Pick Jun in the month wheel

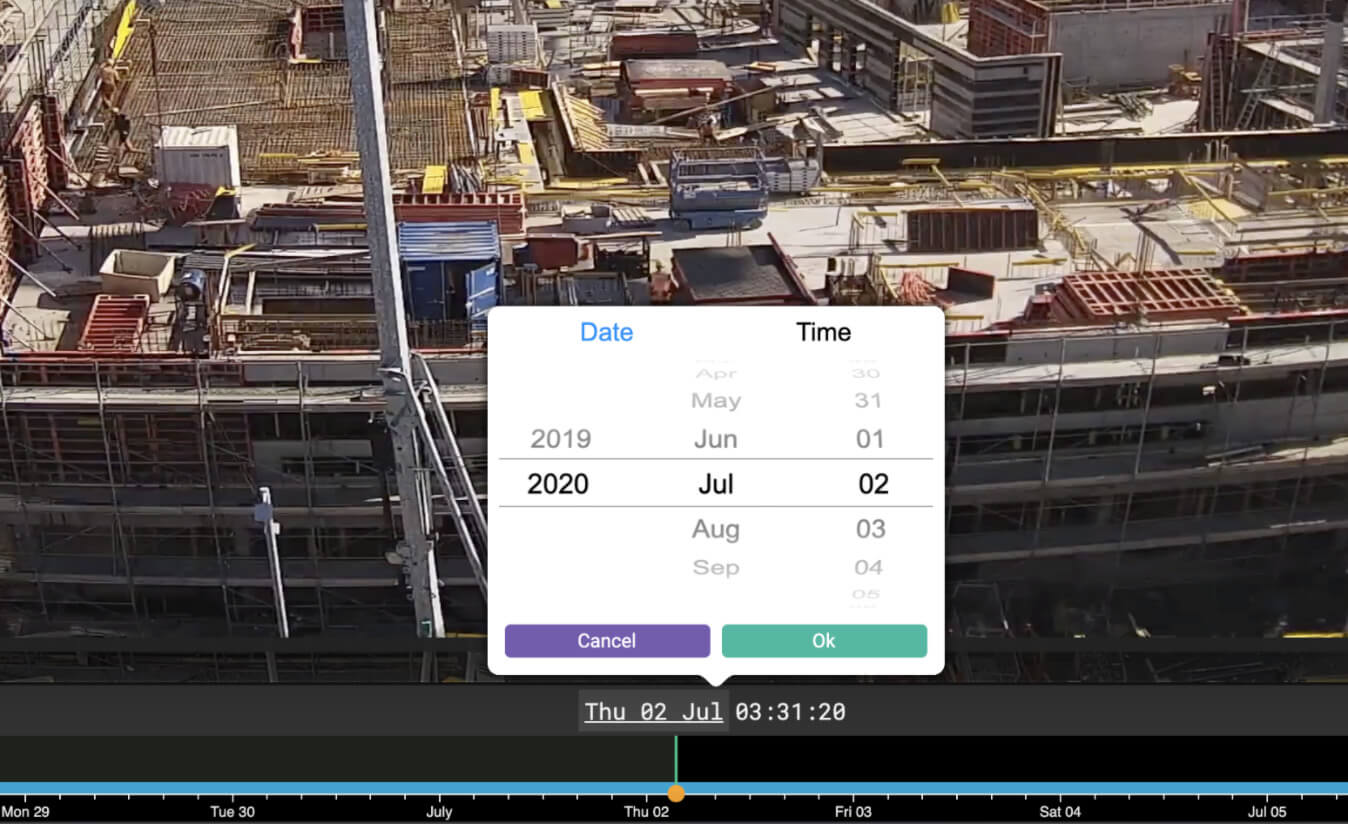715,439
